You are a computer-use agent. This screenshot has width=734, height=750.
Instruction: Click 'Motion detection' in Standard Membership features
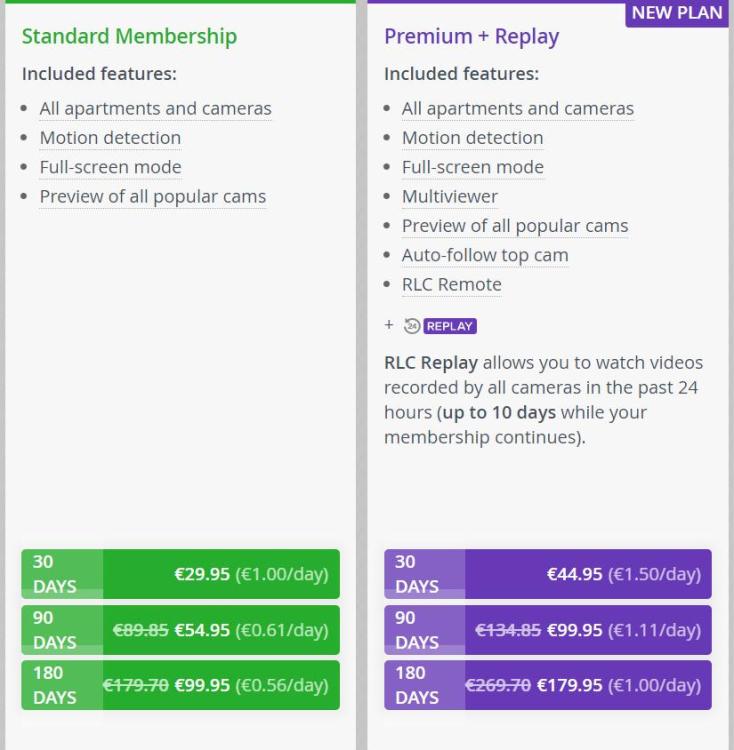point(110,138)
